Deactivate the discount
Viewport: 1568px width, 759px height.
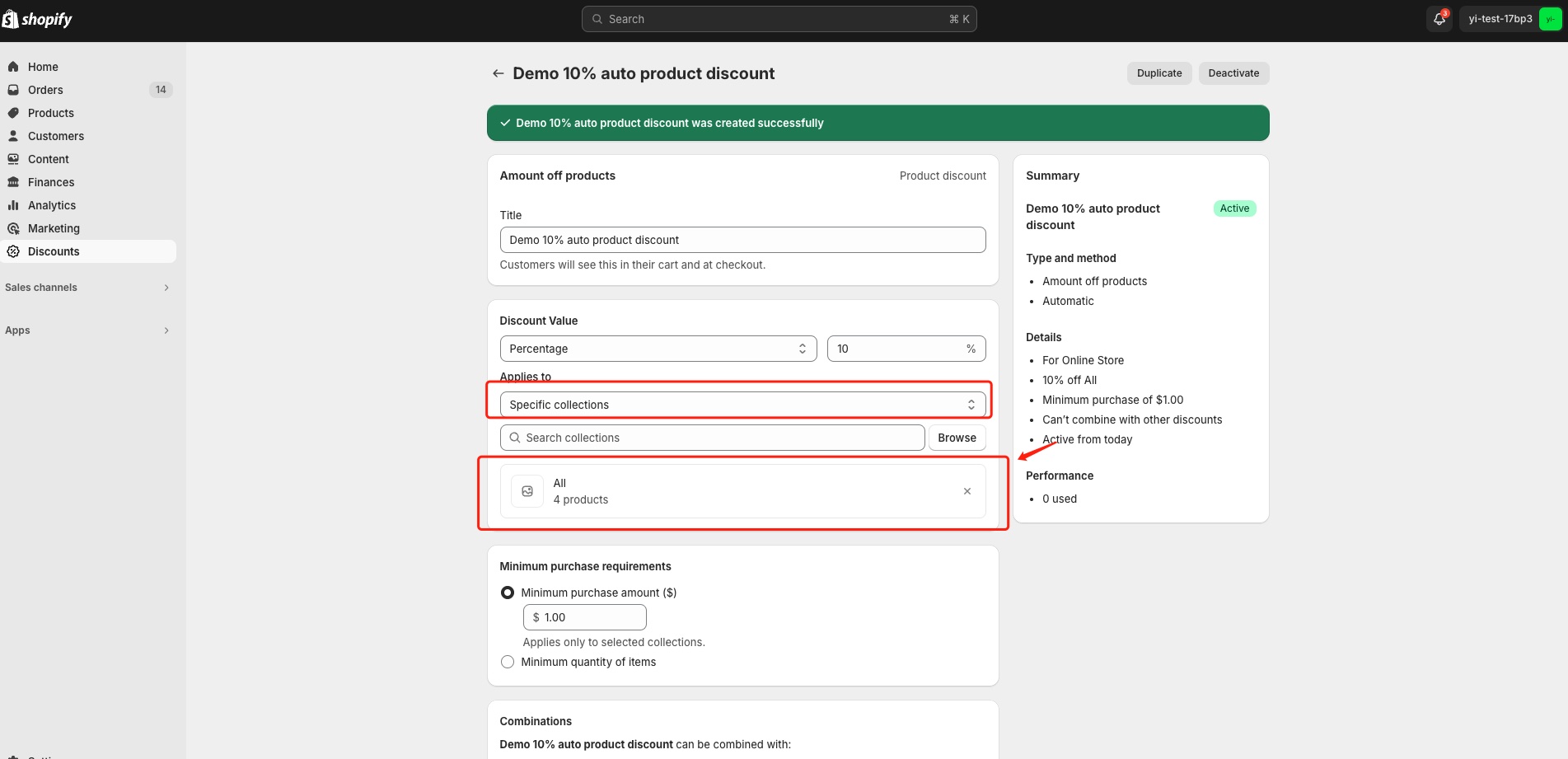1233,73
